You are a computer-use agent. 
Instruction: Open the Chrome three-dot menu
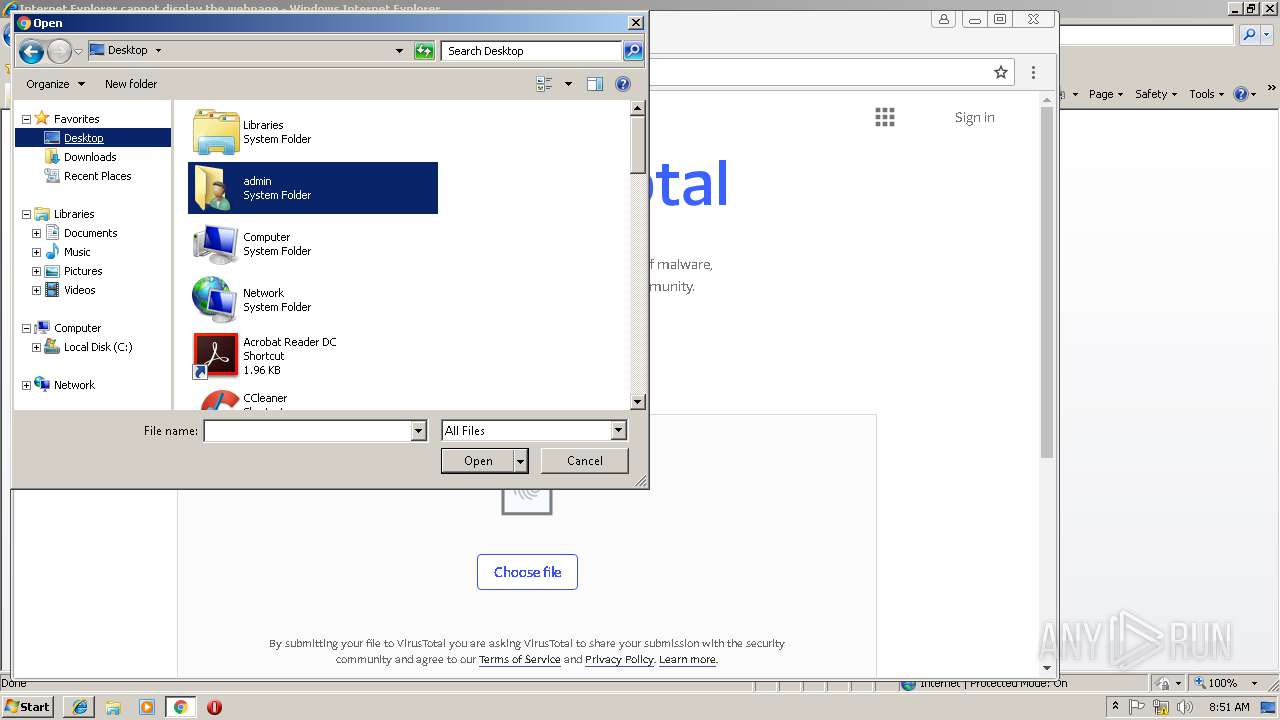1034,72
